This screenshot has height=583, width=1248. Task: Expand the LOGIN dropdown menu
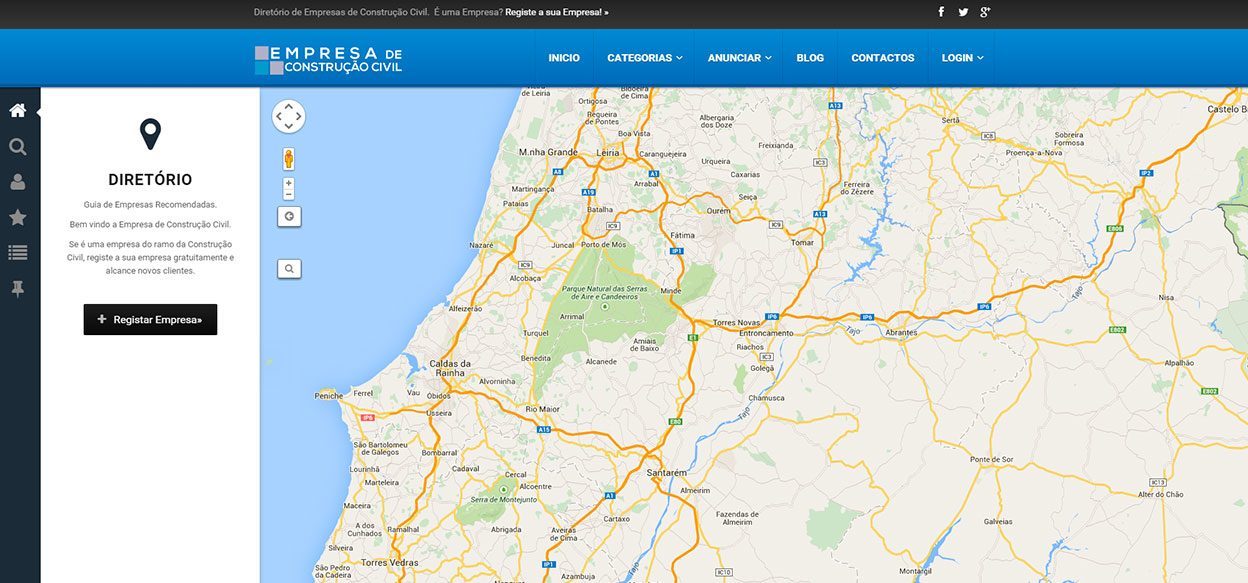click(x=962, y=58)
